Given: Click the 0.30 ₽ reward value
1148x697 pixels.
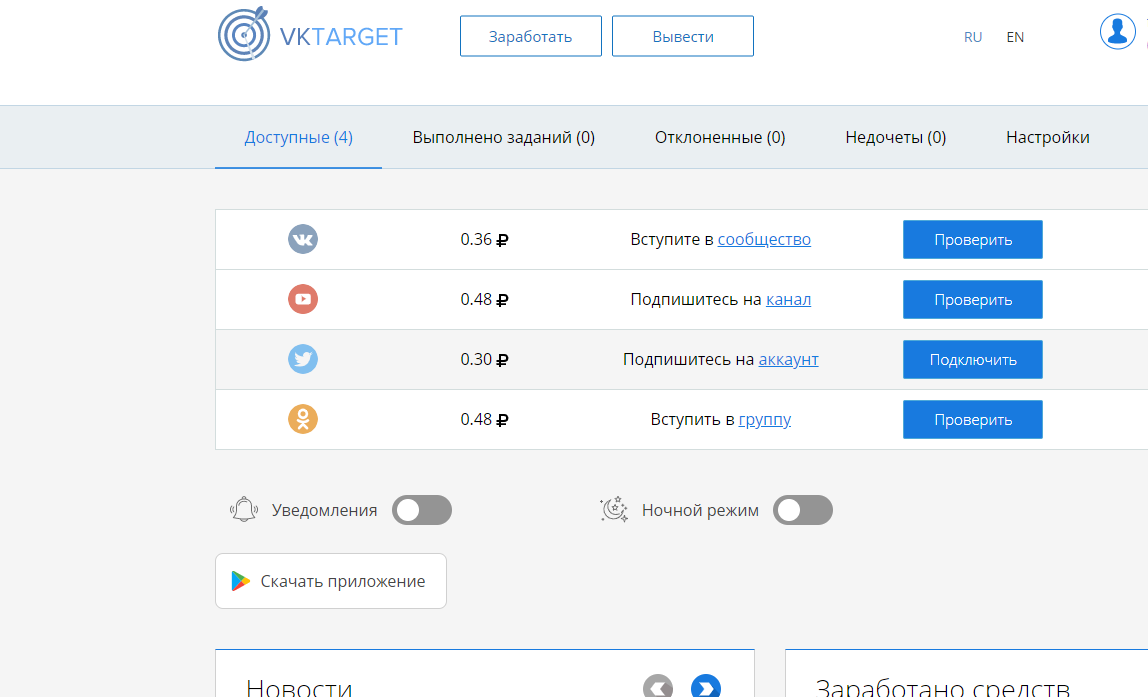Looking at the screenshot, I should pos(484,359).
